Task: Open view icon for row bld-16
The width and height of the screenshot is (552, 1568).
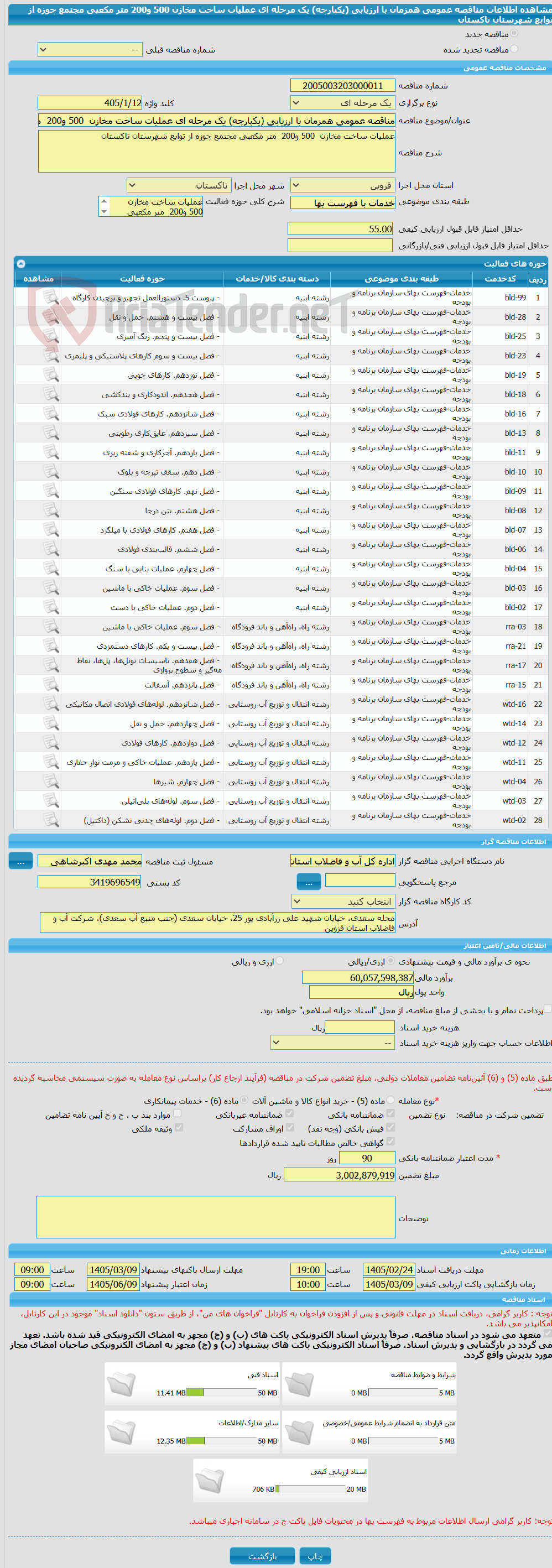Action: pyautogui.click(x=51, y=413)
